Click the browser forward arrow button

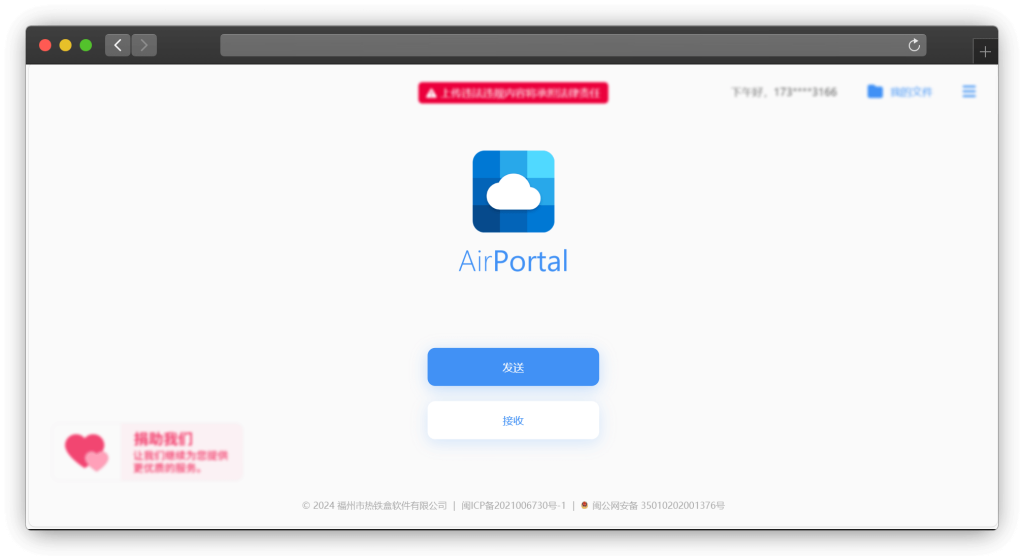(x=144, y=45)
